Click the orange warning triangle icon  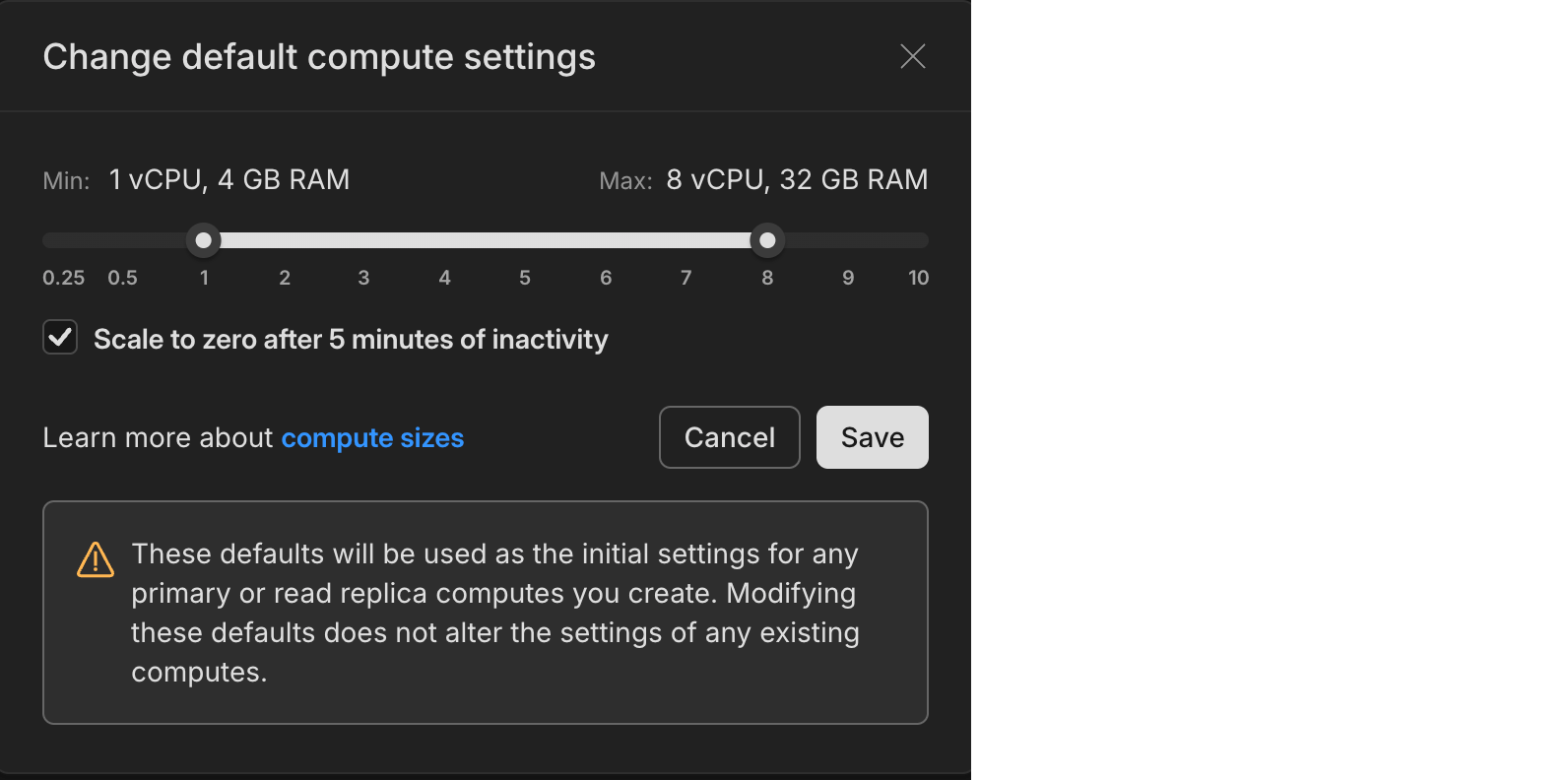pyautogui.click(x=95, y=559)
